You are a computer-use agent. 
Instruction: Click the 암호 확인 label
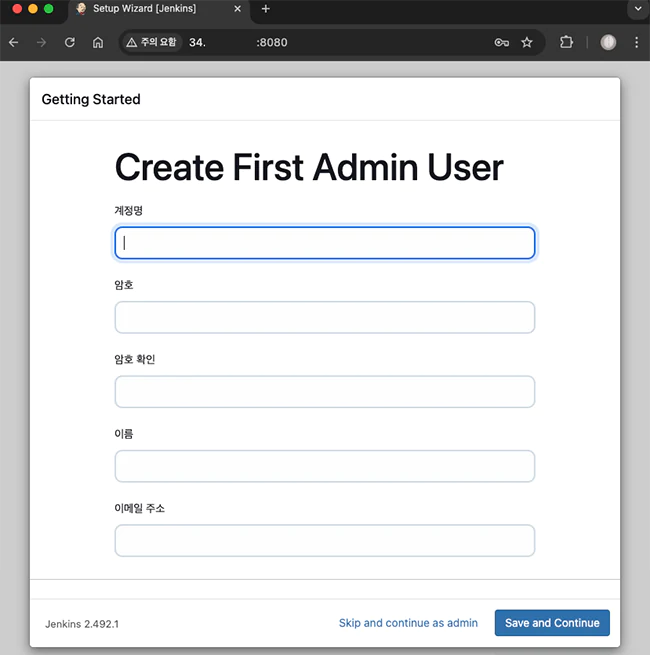(x=135, y=359)
